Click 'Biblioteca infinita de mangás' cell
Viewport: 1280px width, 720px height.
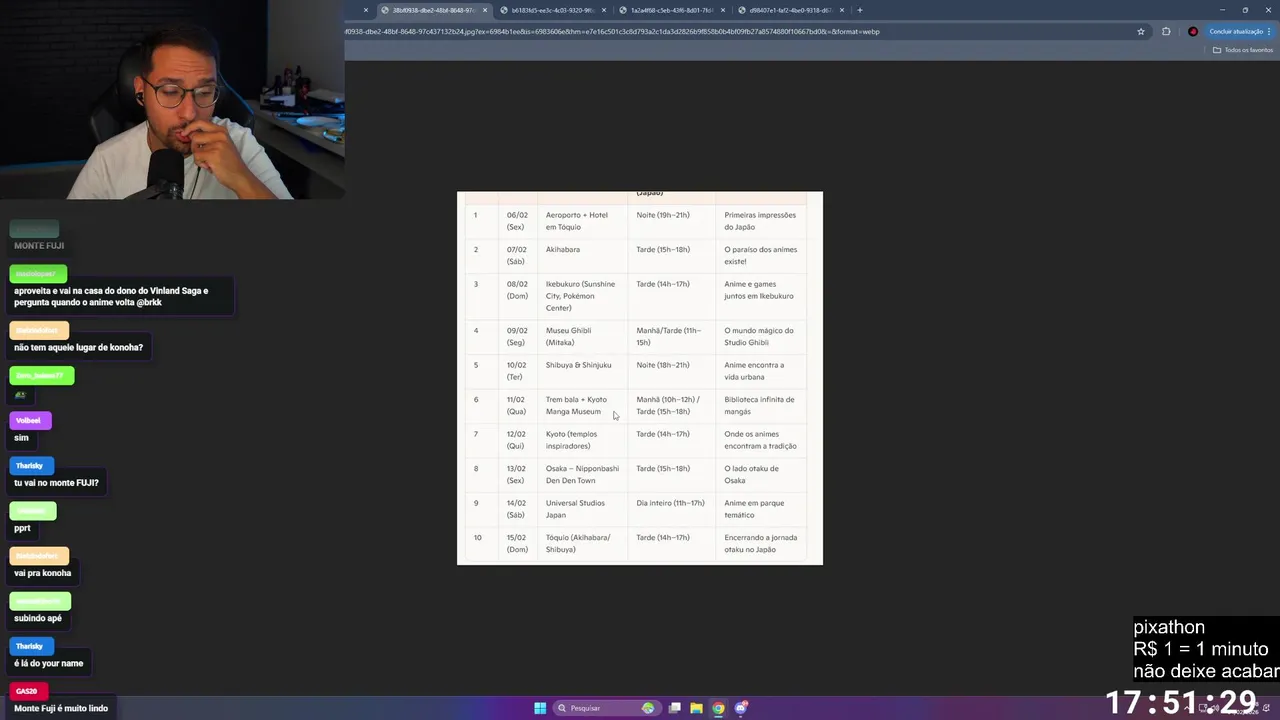pyautogui.click(x=759, y=405)
